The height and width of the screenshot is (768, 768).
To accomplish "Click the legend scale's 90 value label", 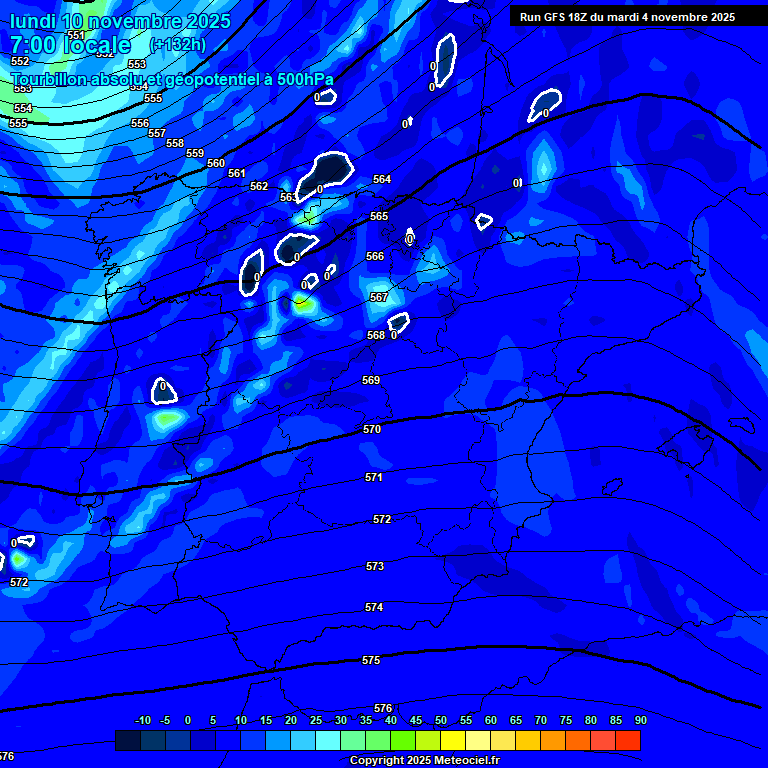I will tap(640, 720).
